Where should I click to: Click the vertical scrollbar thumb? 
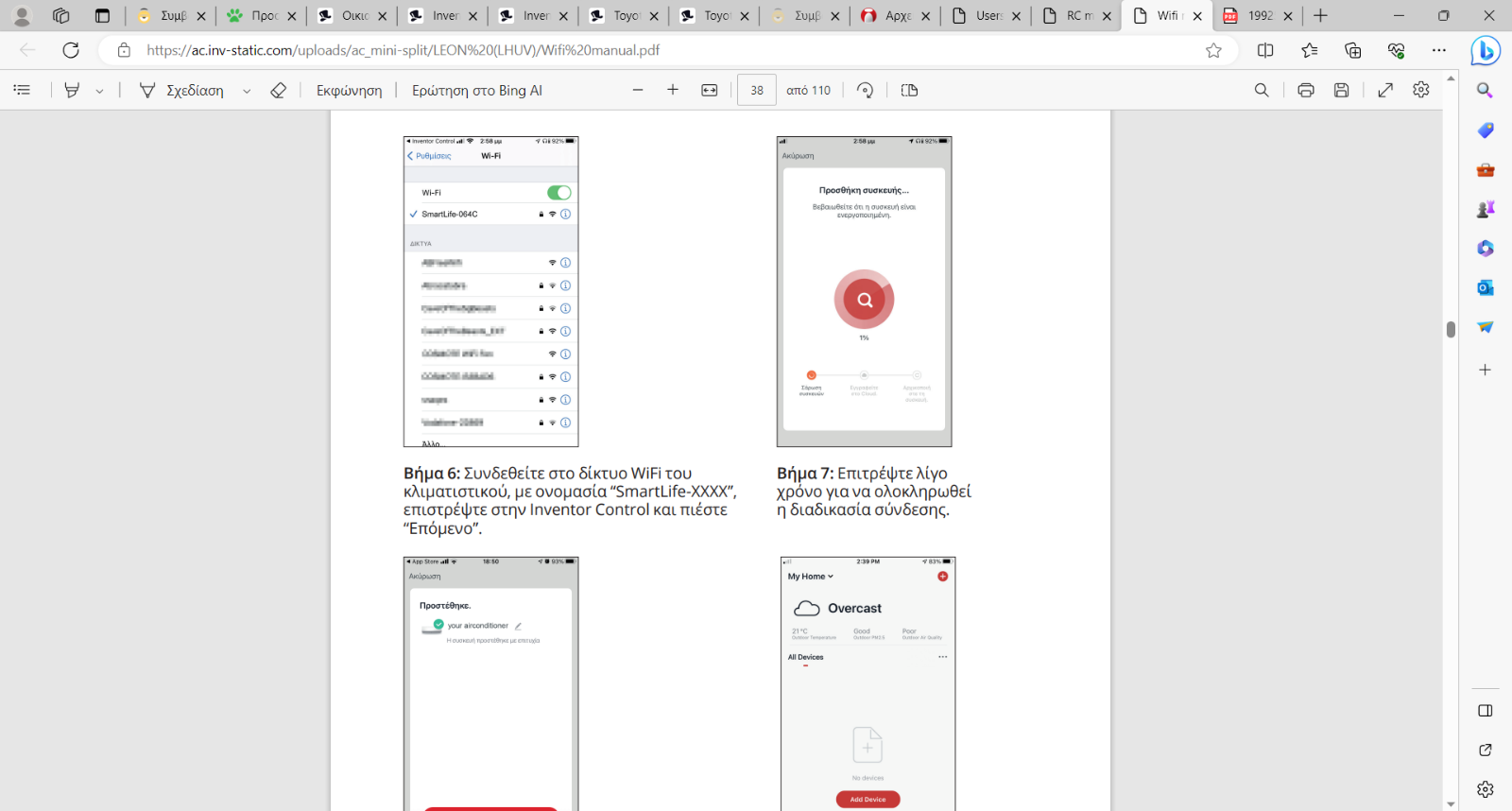(1451, 329)
